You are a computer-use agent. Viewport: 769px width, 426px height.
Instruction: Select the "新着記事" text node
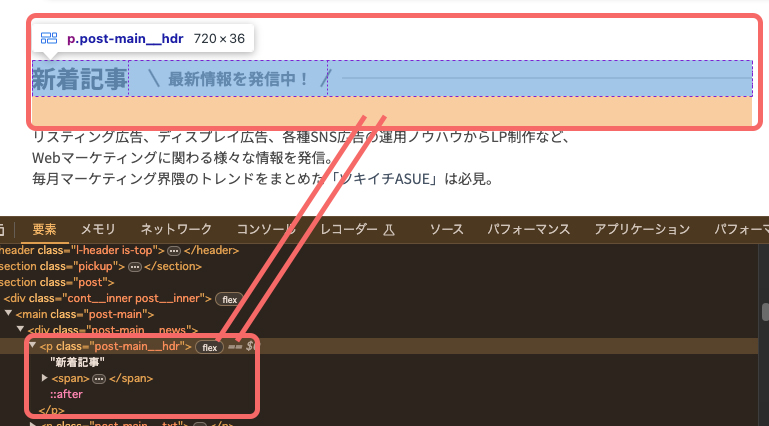point(77,362)
